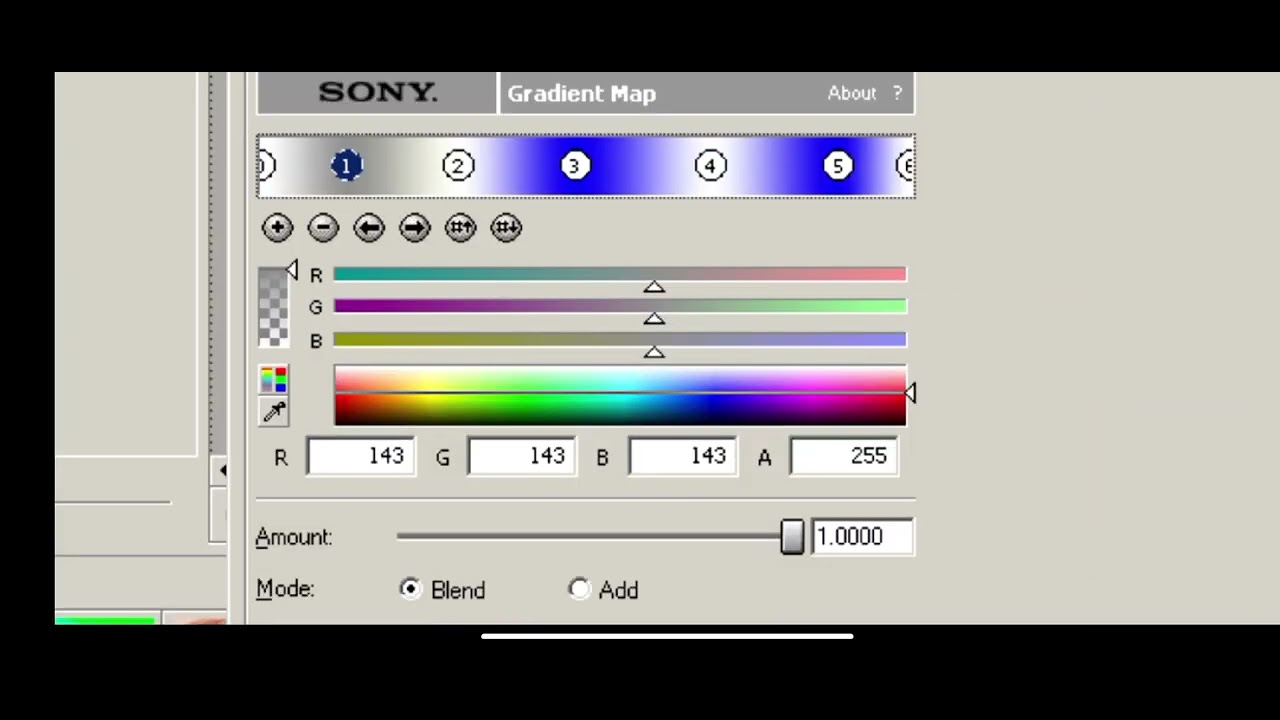
Task: Select gradient point 1
Action: 347,166
